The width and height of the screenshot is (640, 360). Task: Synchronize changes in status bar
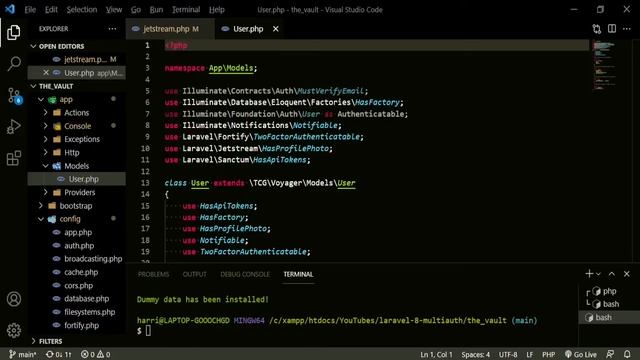[x=59, y=354]
